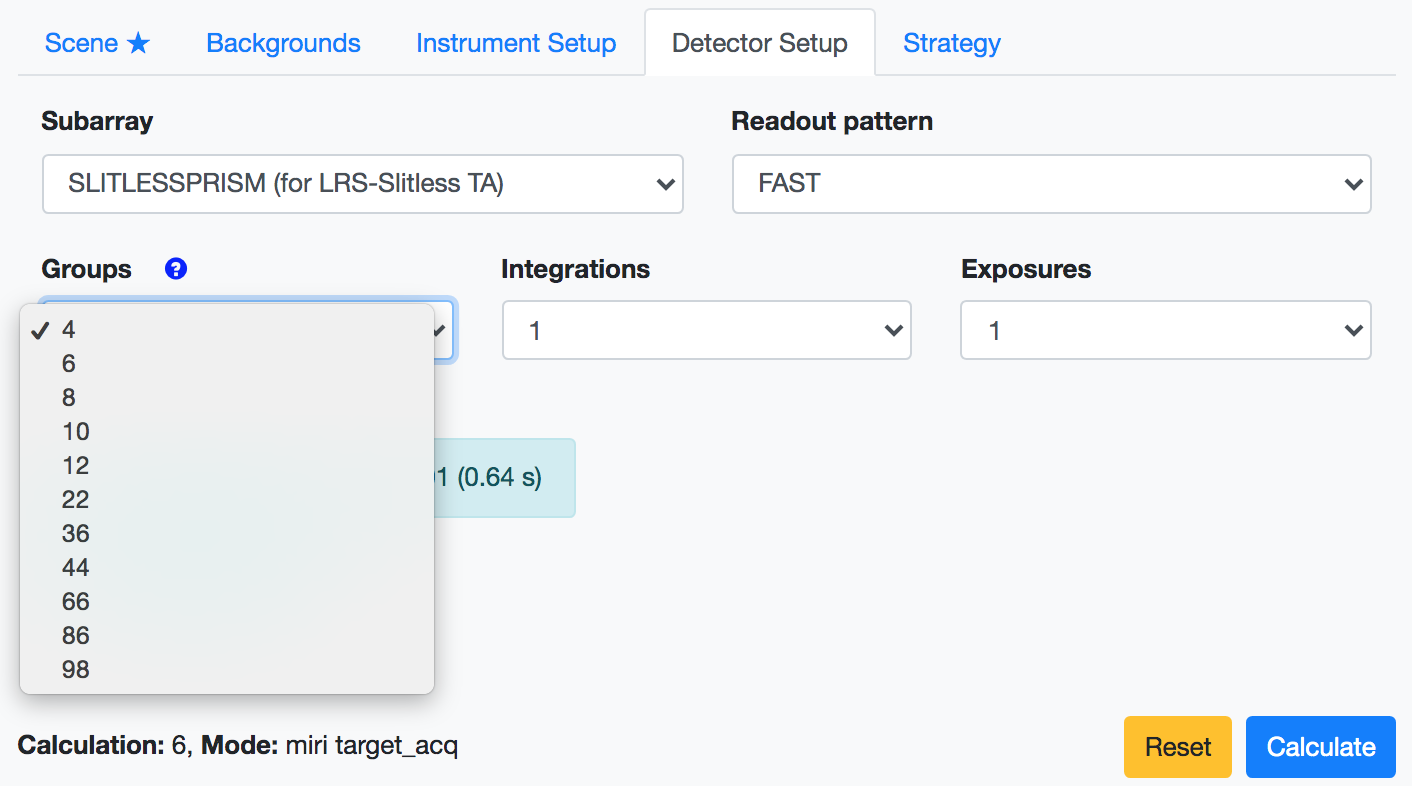The width and height of the screenshot is (1412, 786).
Task: Open the Exposures dropdown
Action: (1165, 330)
